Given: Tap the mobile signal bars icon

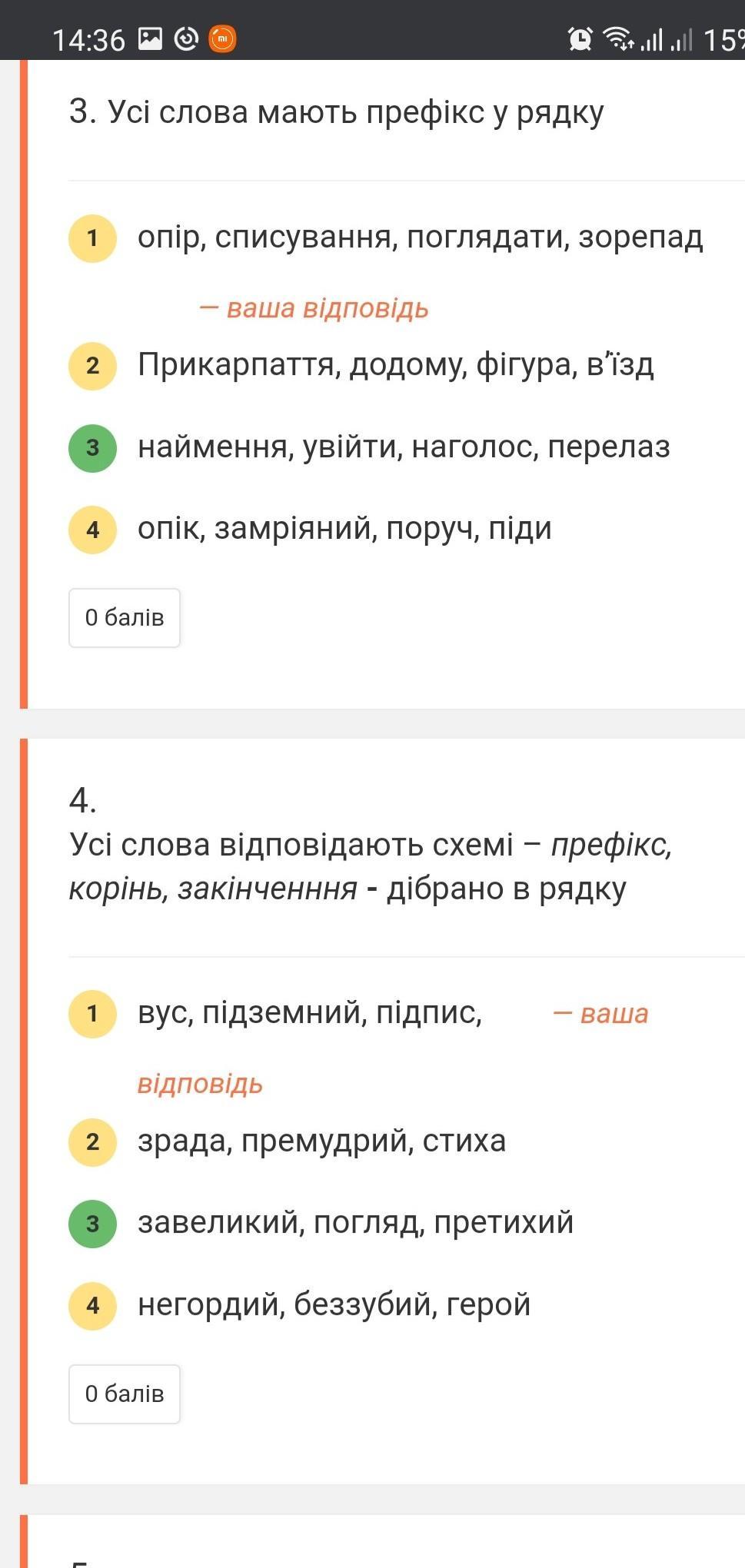Looking at the screenshot, I should click(x=651, y=39).
